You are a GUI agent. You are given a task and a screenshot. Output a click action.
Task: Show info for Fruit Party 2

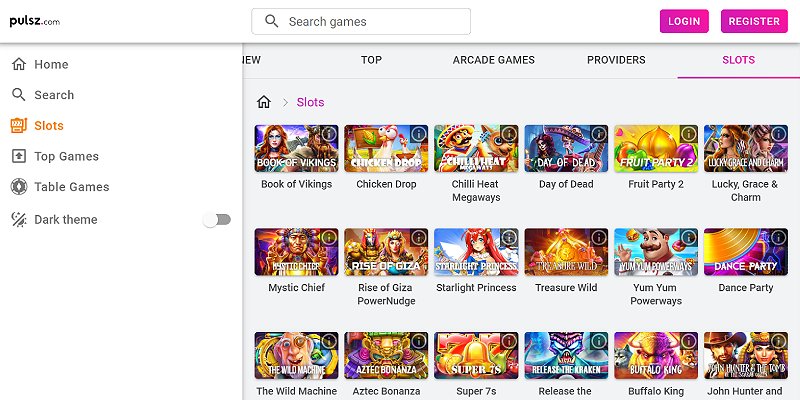point(689,134)
